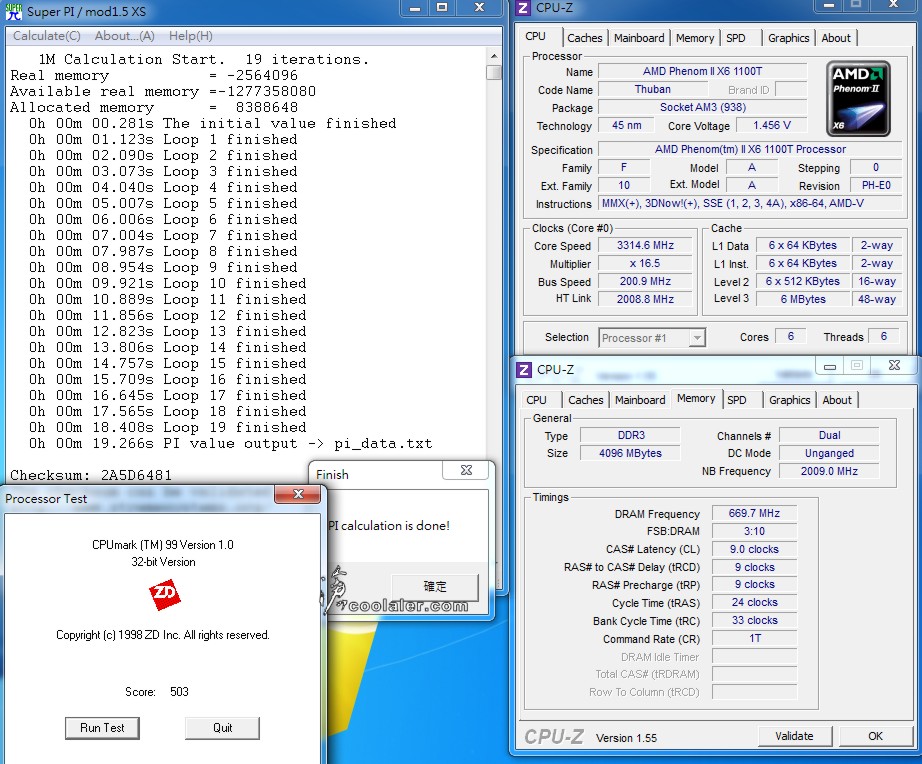The width and height of the screenshot is (922, 764).
Task: Open the About...(A) menu in Super PI
Action: pyautogui.click(x=125, y=36)
